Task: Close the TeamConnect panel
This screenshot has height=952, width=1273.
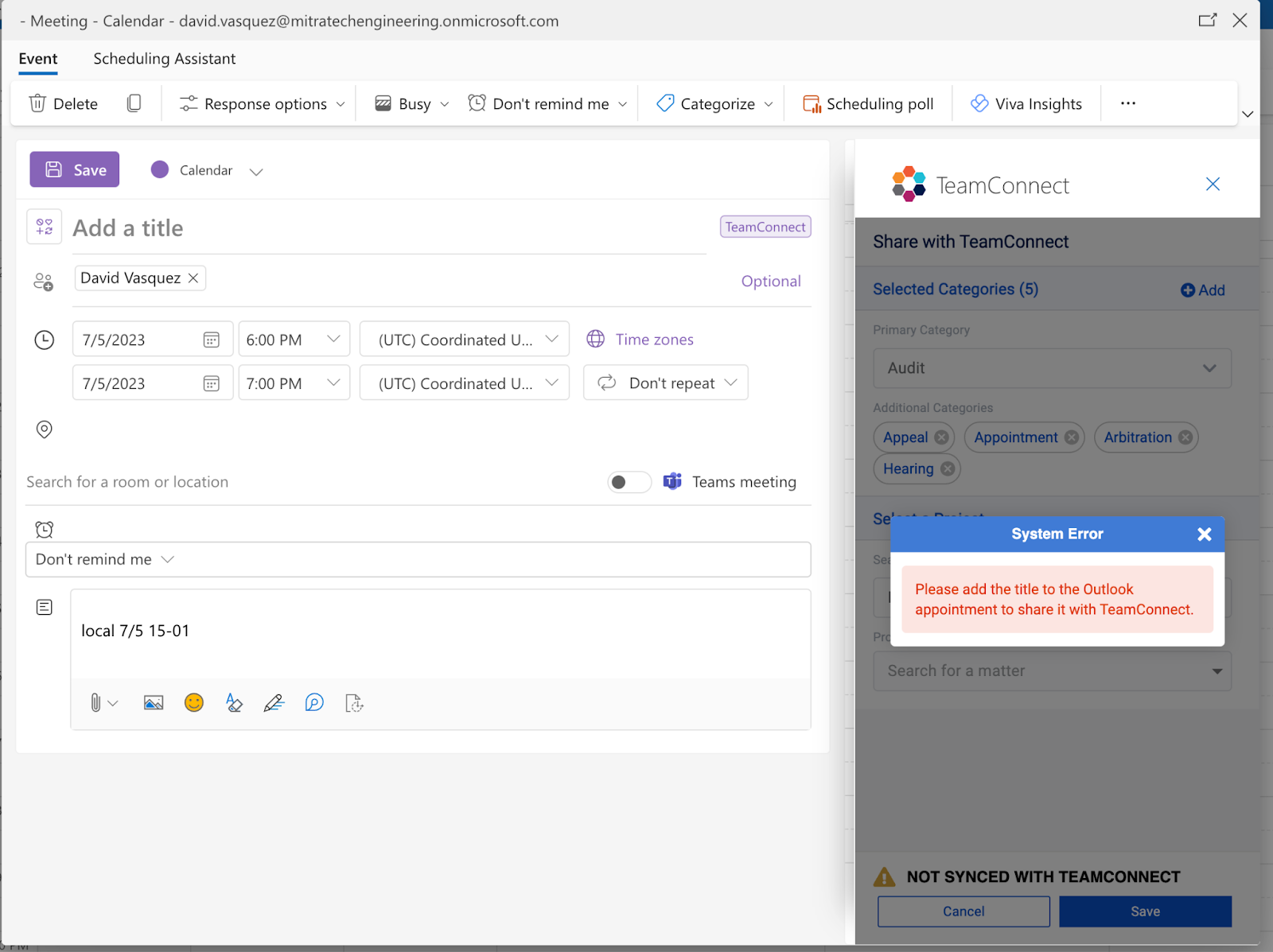Action: [x=1213, y=185]
